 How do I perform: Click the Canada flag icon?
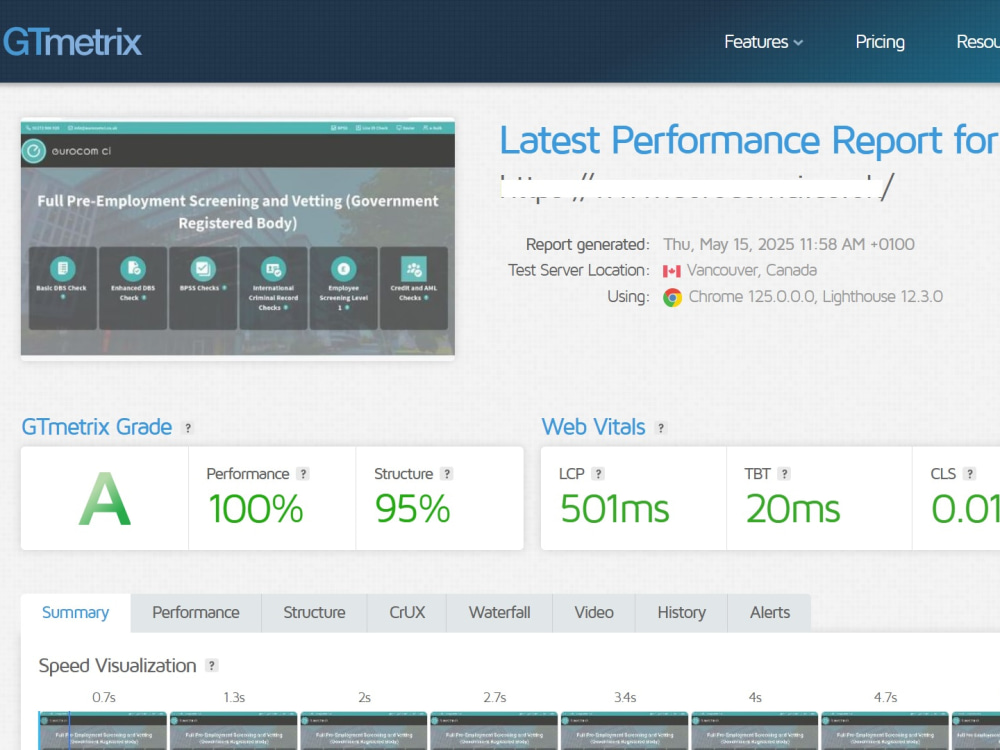672,271
